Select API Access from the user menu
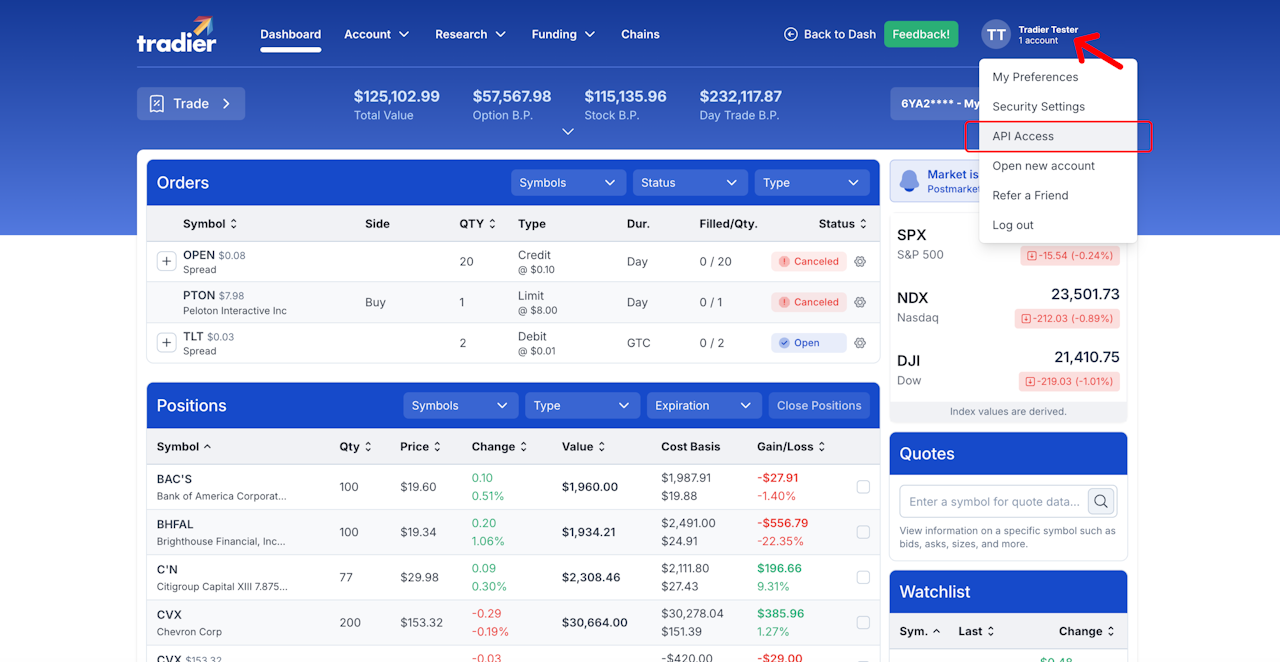The height and width of the screenshot is (662, 1280). point(1058,136)
